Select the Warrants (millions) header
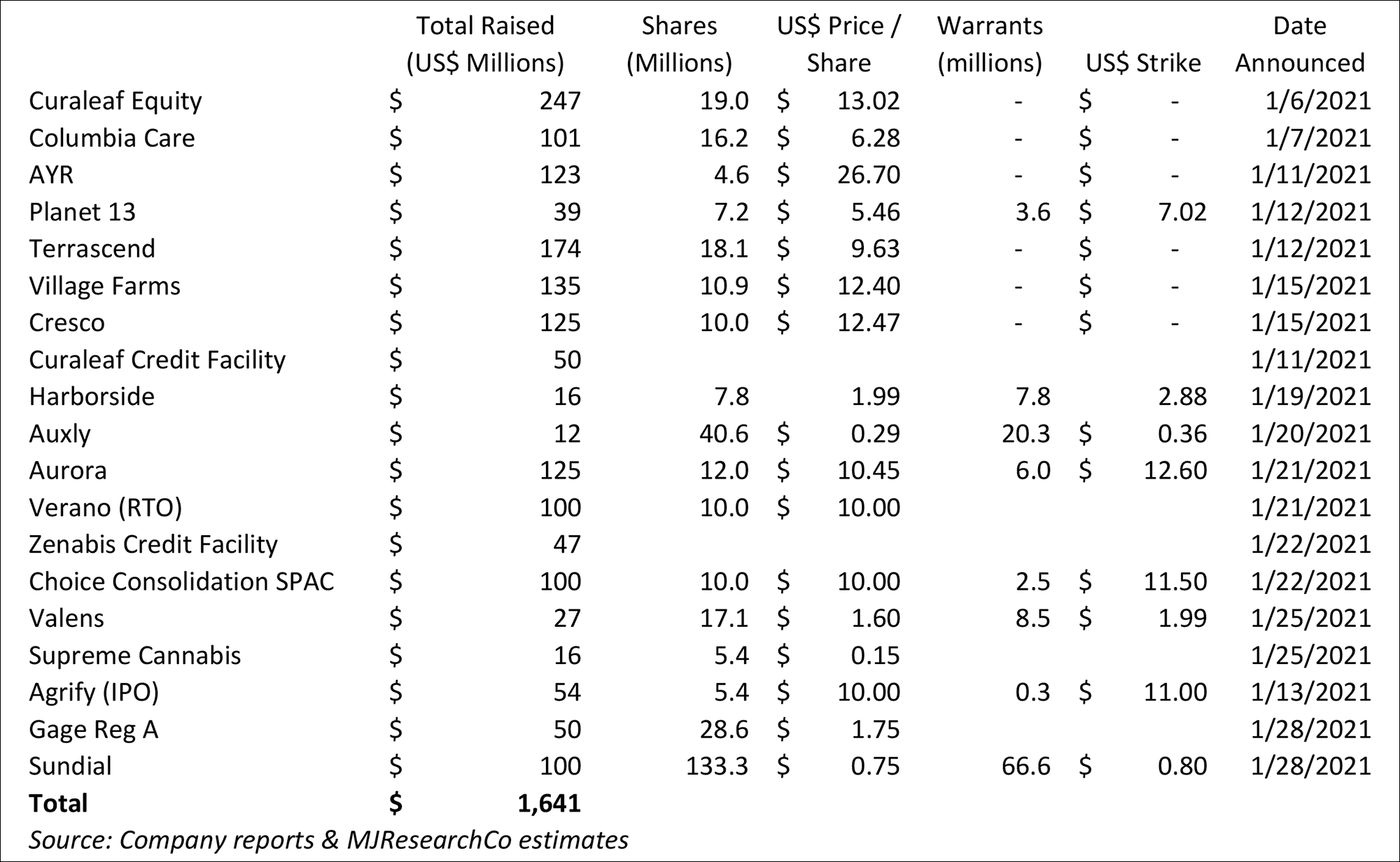The height and width of the screenshot is (862, 1400). tap(990, 44)
